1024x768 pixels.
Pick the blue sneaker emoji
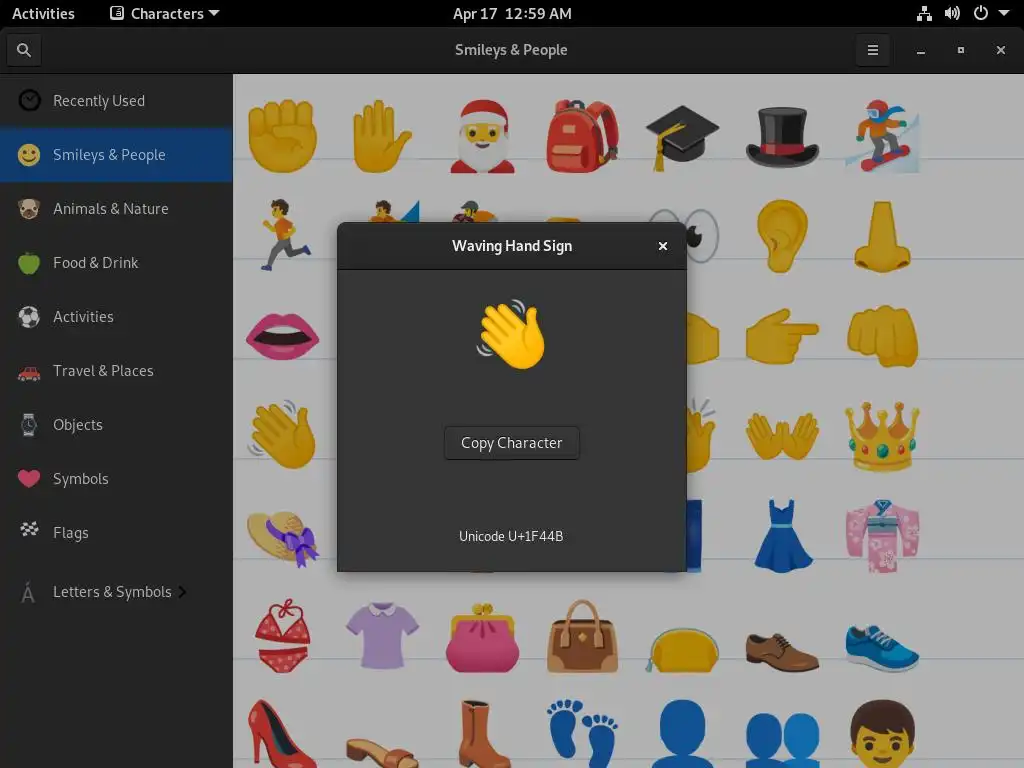pyautogui.click(x=882, y=648)
